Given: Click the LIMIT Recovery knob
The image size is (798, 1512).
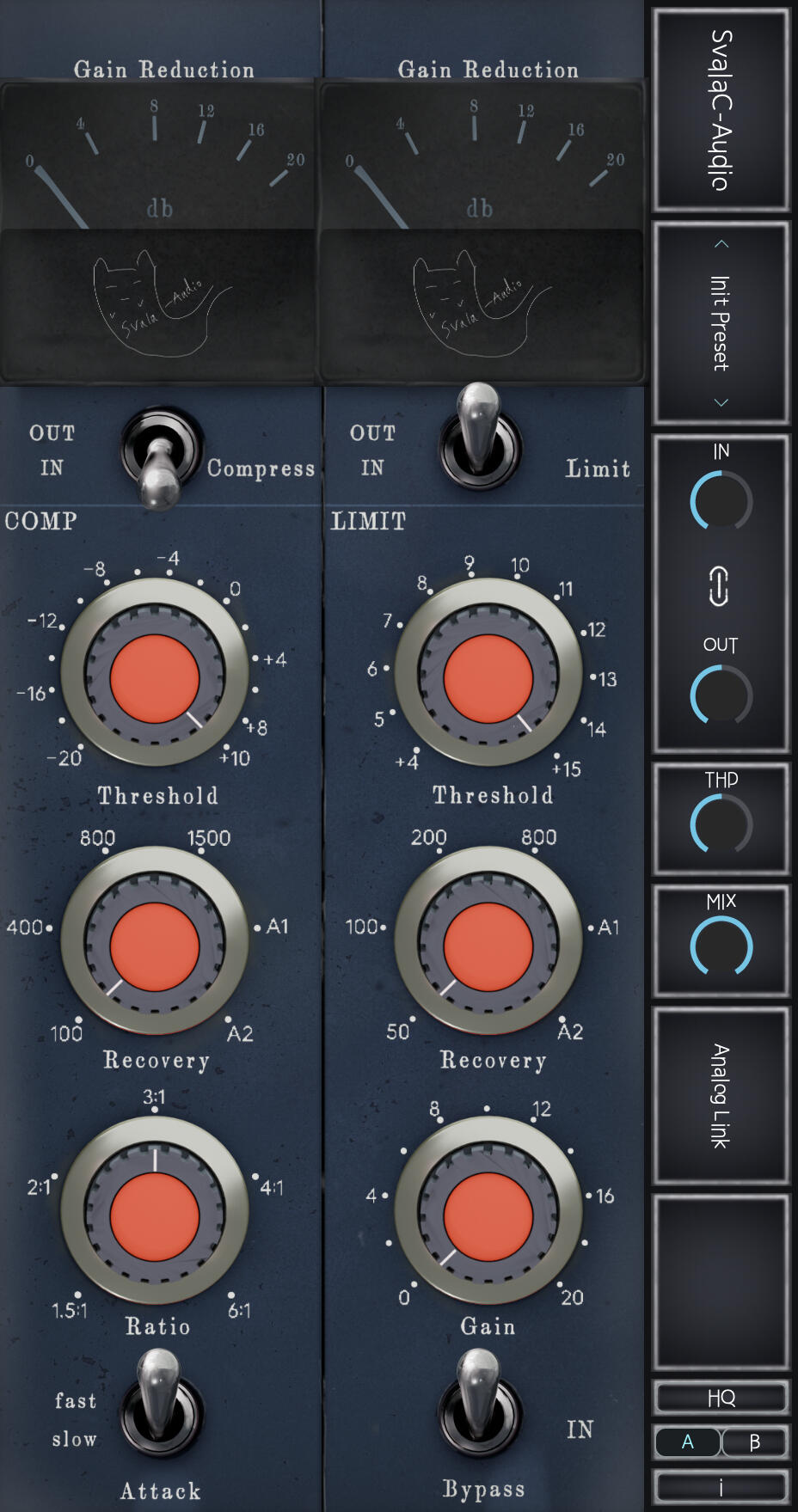Looking at the screenshot, I should (x=488, y=941).
